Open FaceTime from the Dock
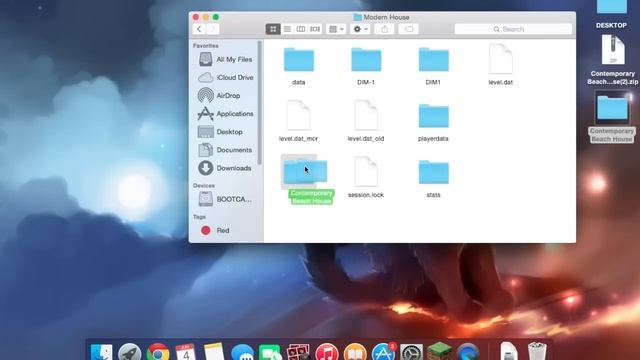Viewport: 640px width, 360px height. click(270, 353)
